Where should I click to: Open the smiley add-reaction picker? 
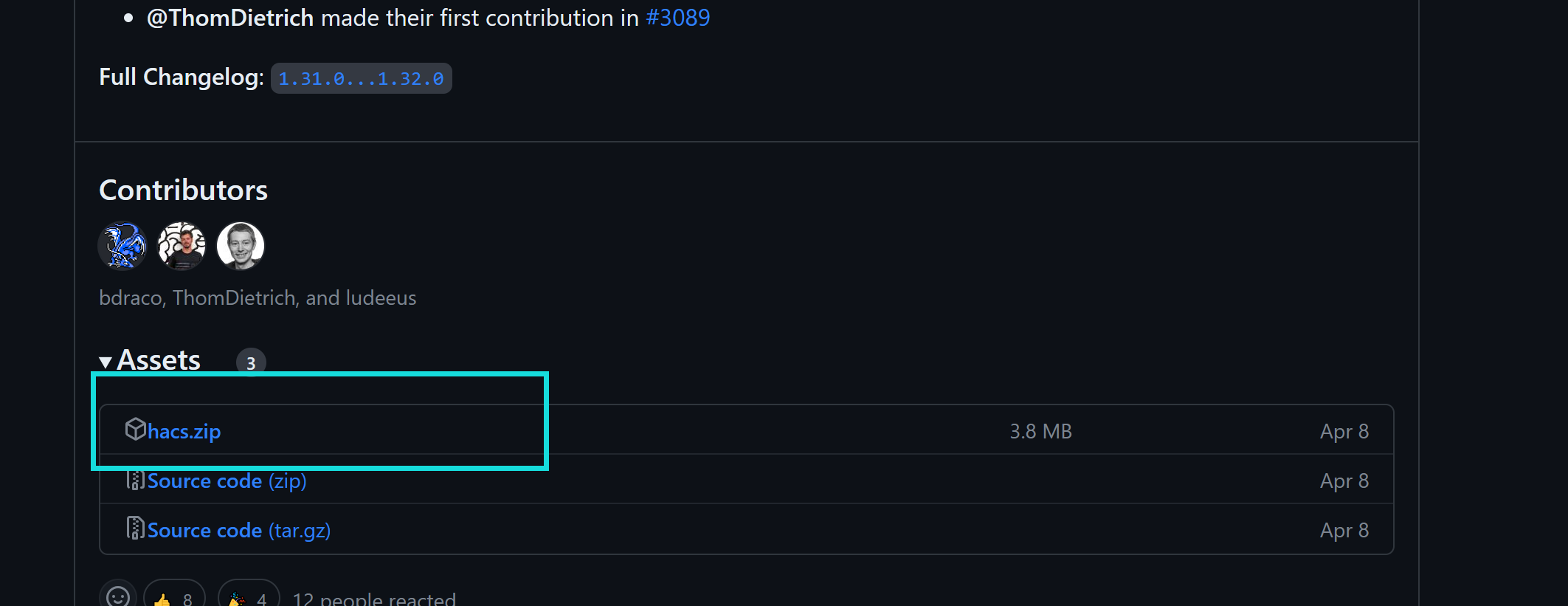coord(118,596)
